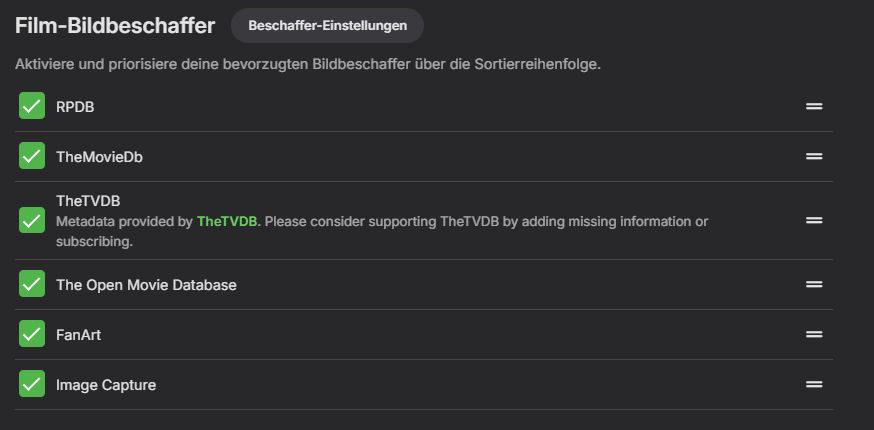Screen dimensions: 874x430
Task: Toggle the Image Capture checkbox
Action: 32,384
